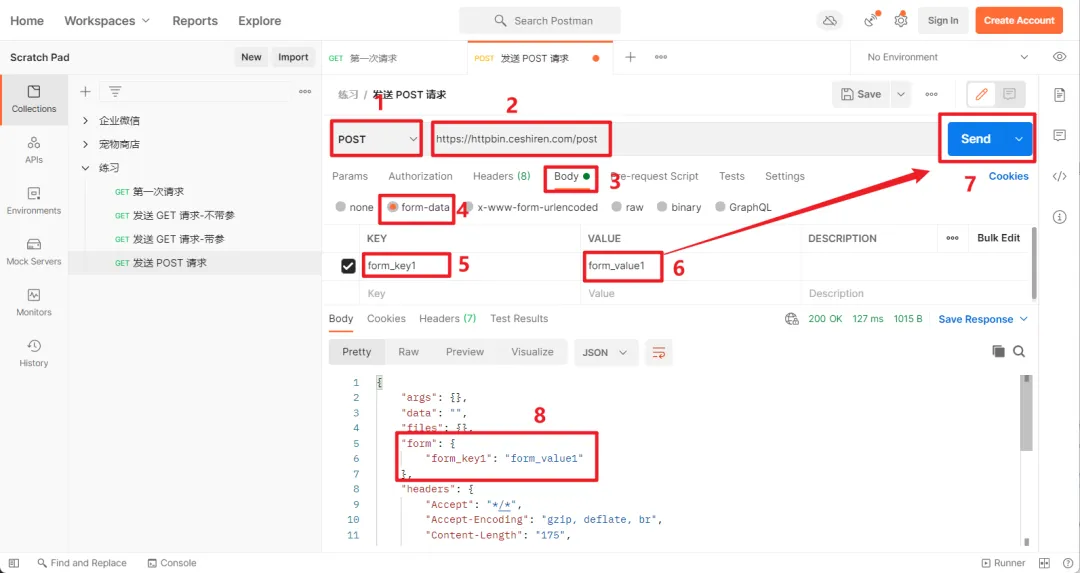Click the Sign In button
Viewport: 1080px width, 573px height.
tap(942, 21)
